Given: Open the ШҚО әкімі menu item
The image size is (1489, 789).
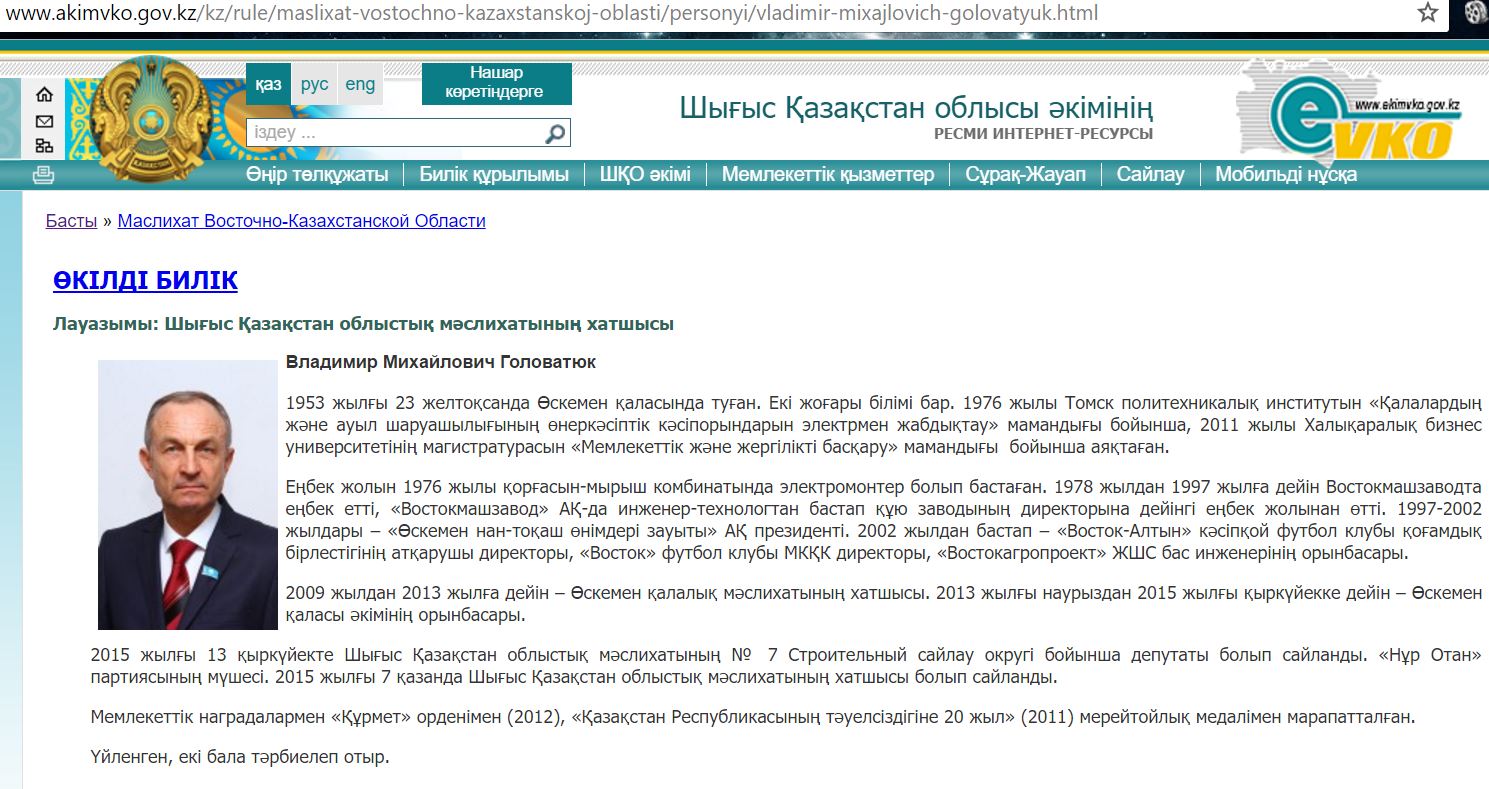Looking at the screenshot, I should (645, 175).
